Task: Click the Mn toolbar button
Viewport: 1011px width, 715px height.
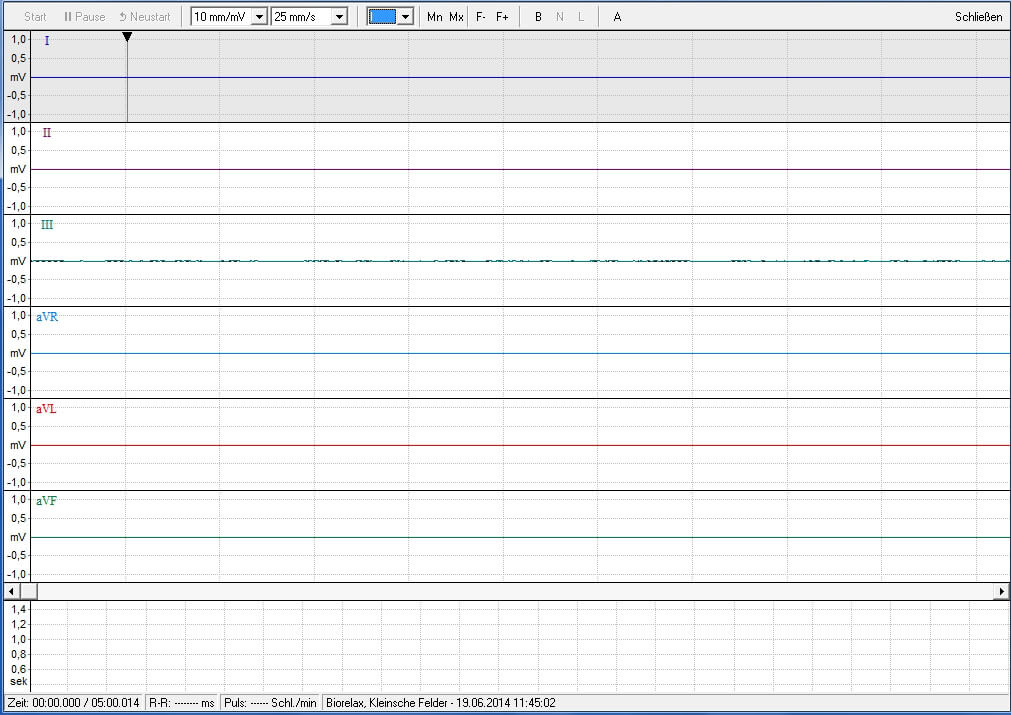Action: 435,17
